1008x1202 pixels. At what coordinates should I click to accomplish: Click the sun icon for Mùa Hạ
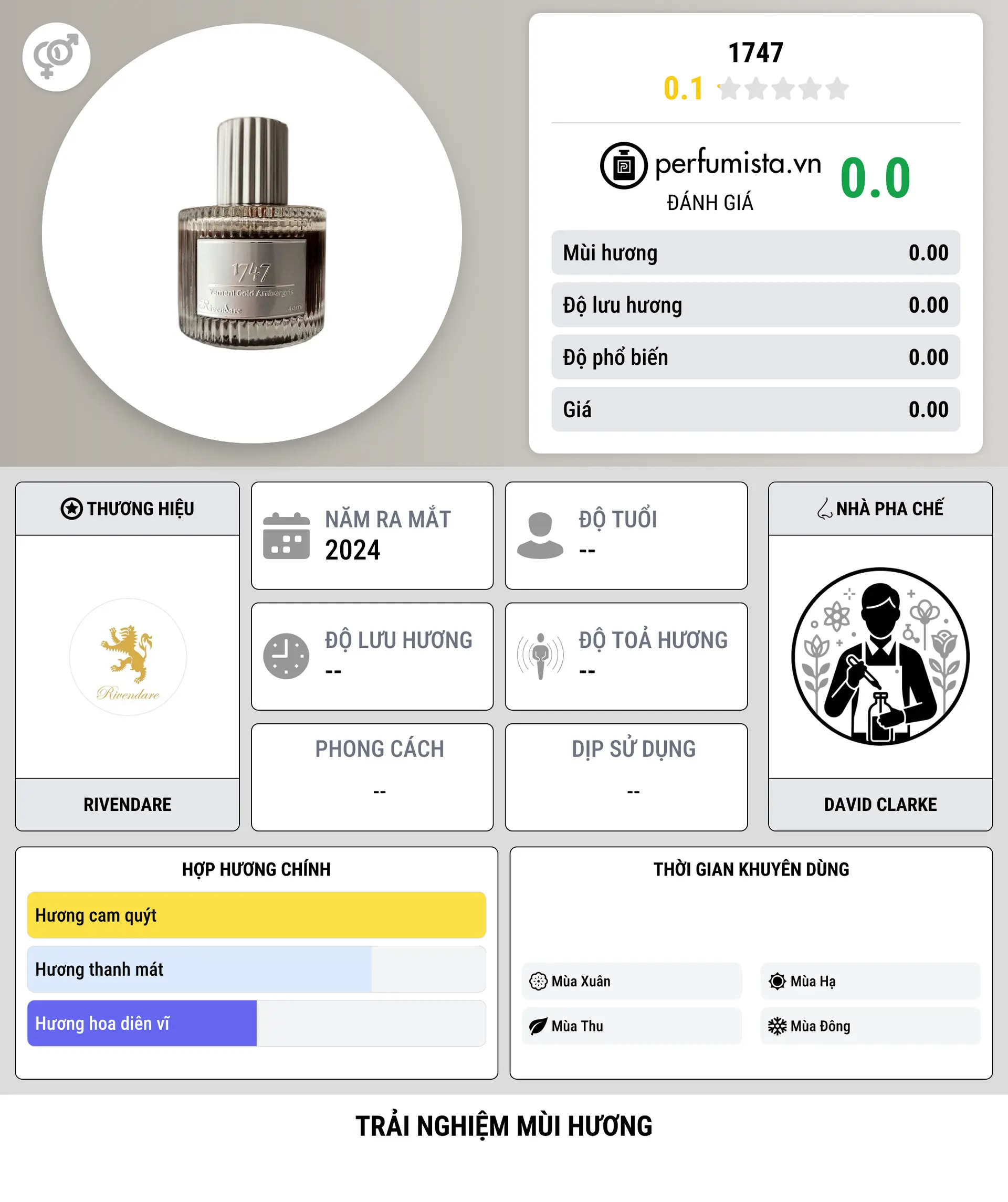click(778, 981)
